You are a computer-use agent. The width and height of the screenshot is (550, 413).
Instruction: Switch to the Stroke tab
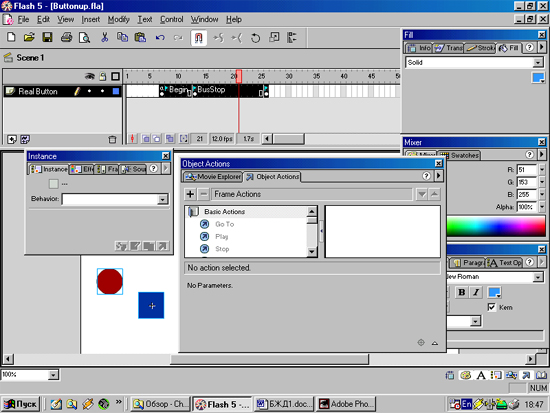(x=481, y=48)
